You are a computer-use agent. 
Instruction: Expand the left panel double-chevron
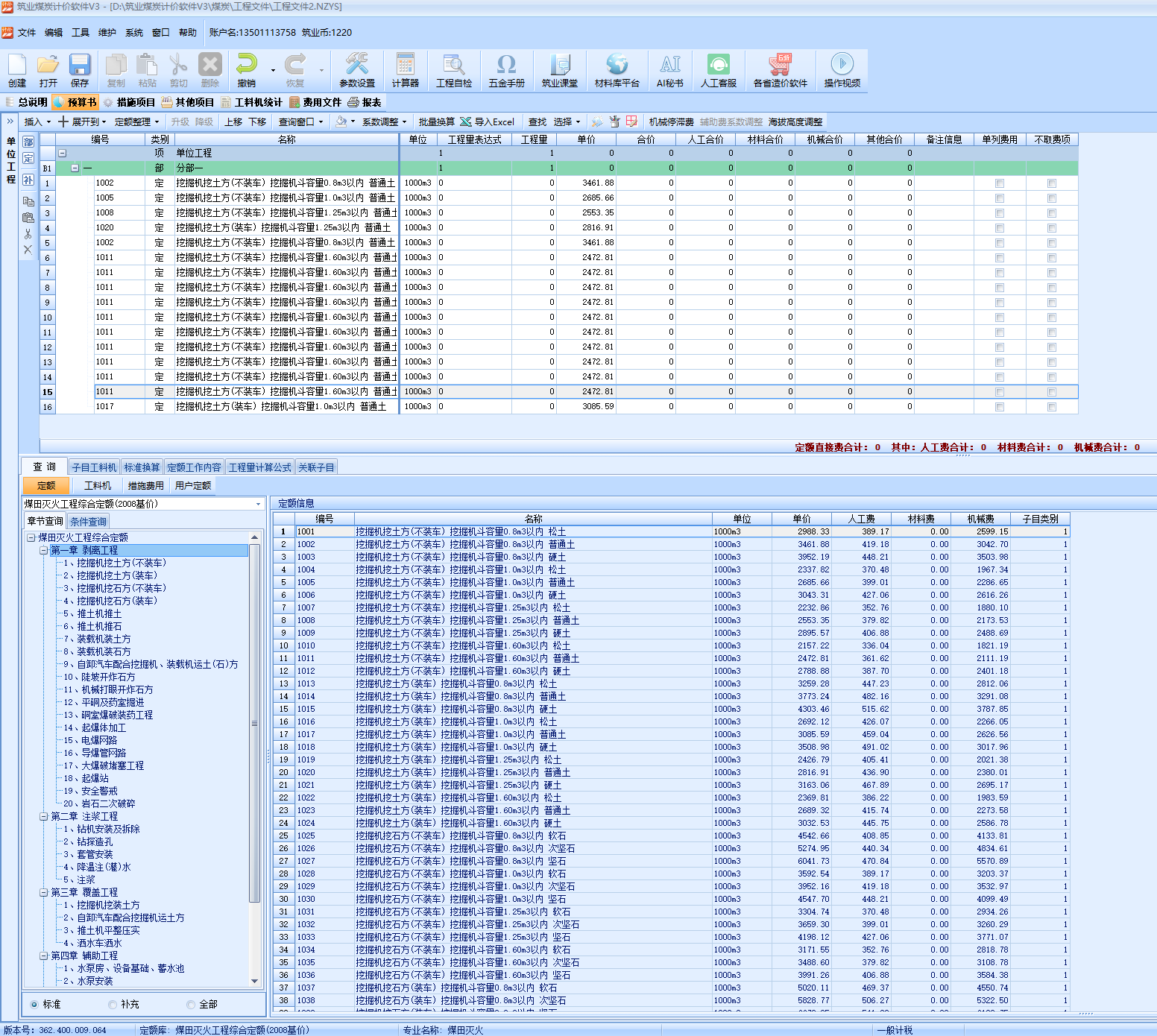tap(10, 121)
